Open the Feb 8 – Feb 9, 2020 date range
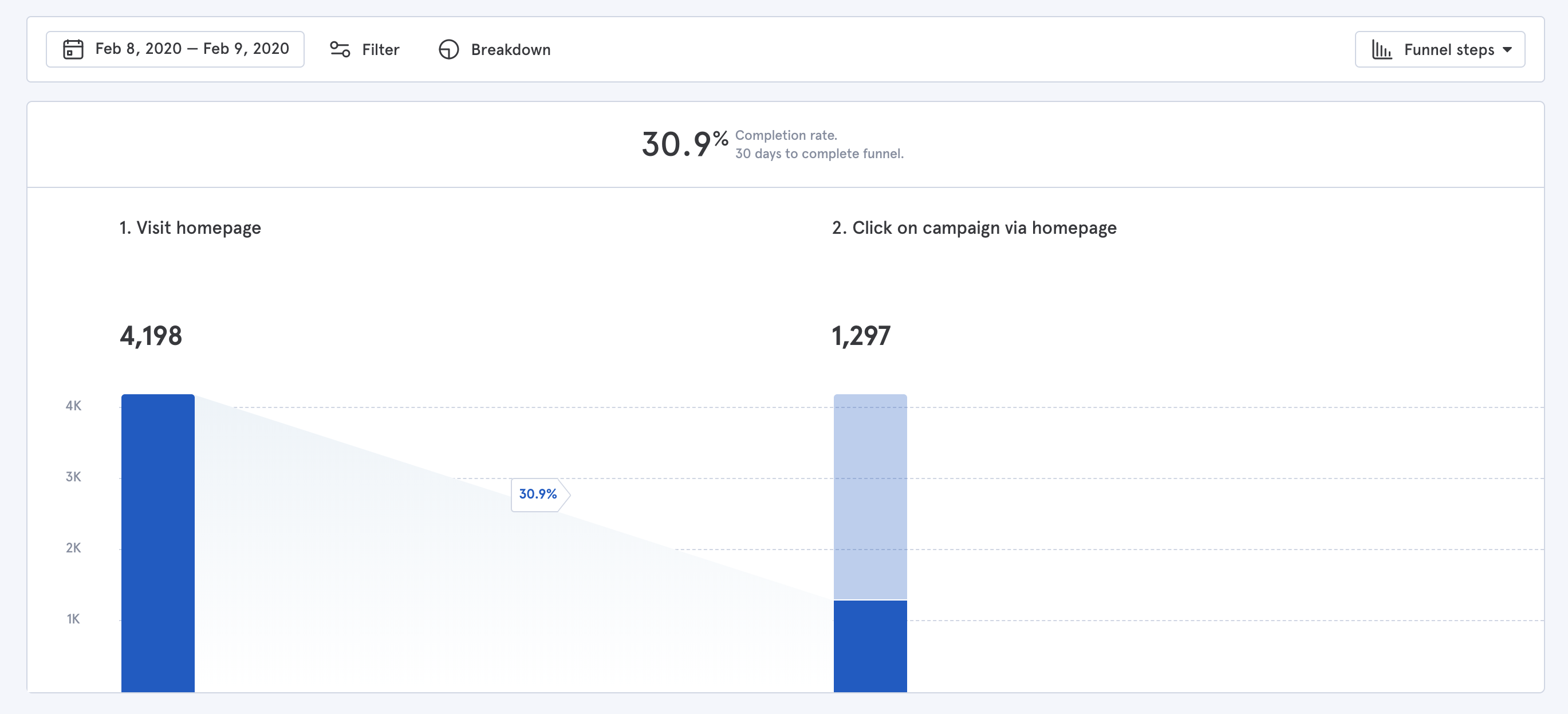The height and width of the screenshot is (714, 1568). tap(191, 49)
